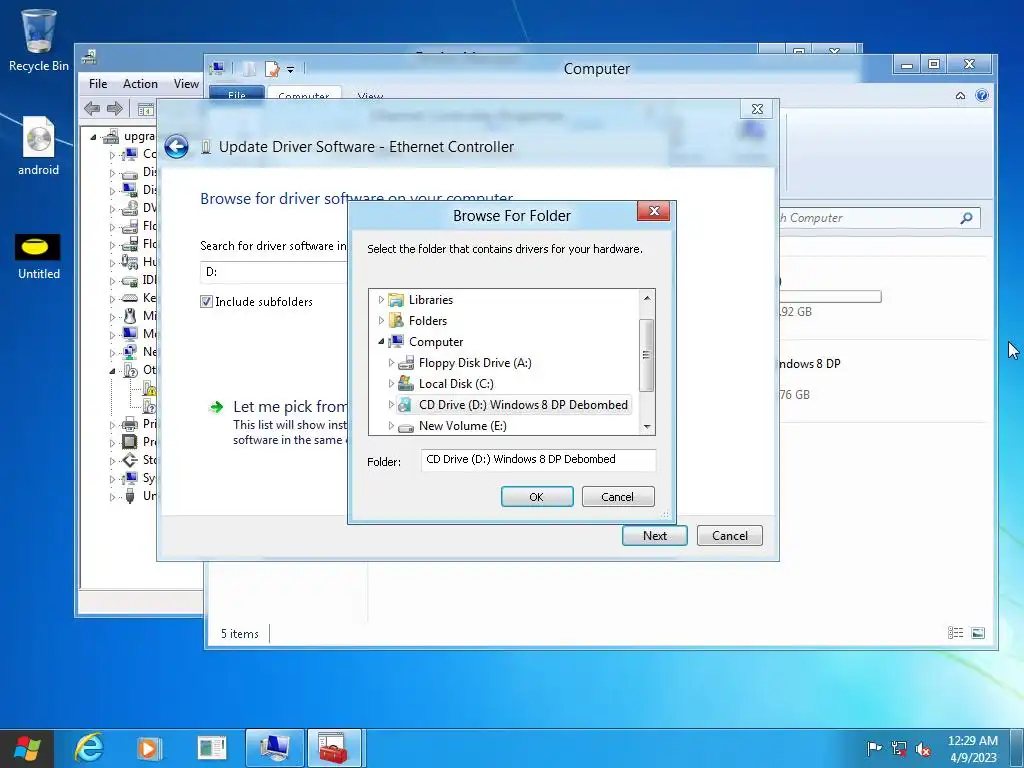Click scroll up arrow in folder tree

(647, 298)
